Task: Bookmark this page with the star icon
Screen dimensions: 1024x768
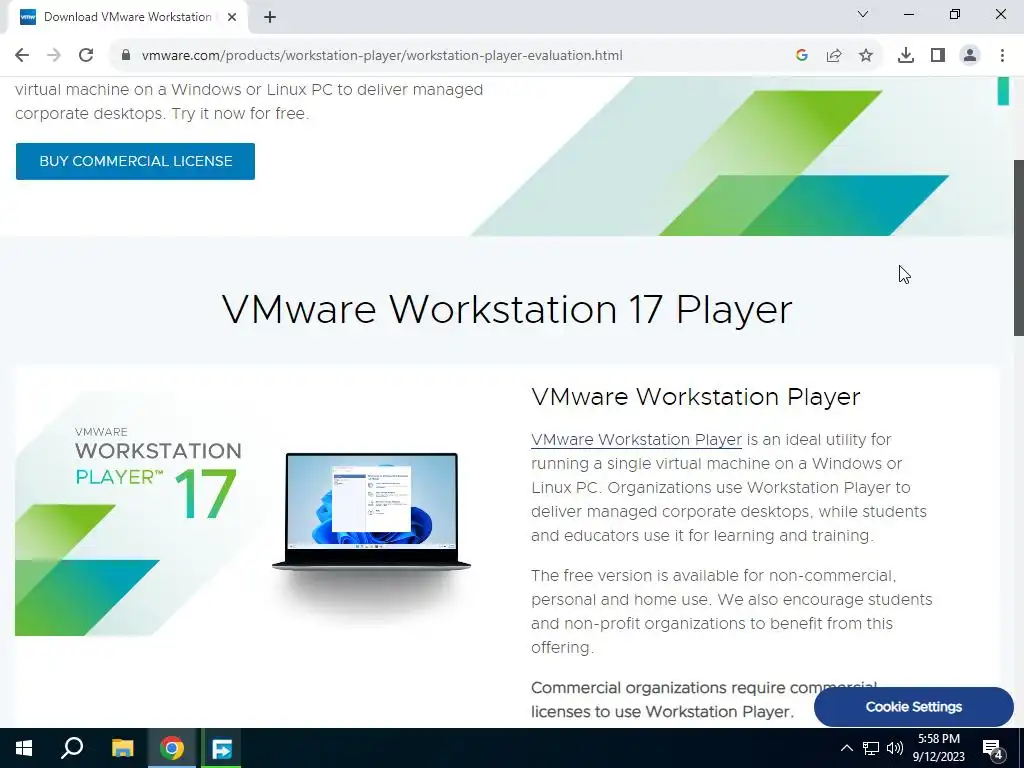Action: 866,56
